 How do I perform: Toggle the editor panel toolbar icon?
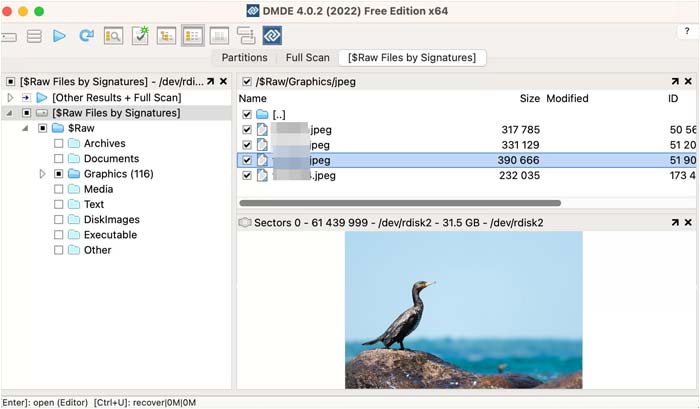219,36
